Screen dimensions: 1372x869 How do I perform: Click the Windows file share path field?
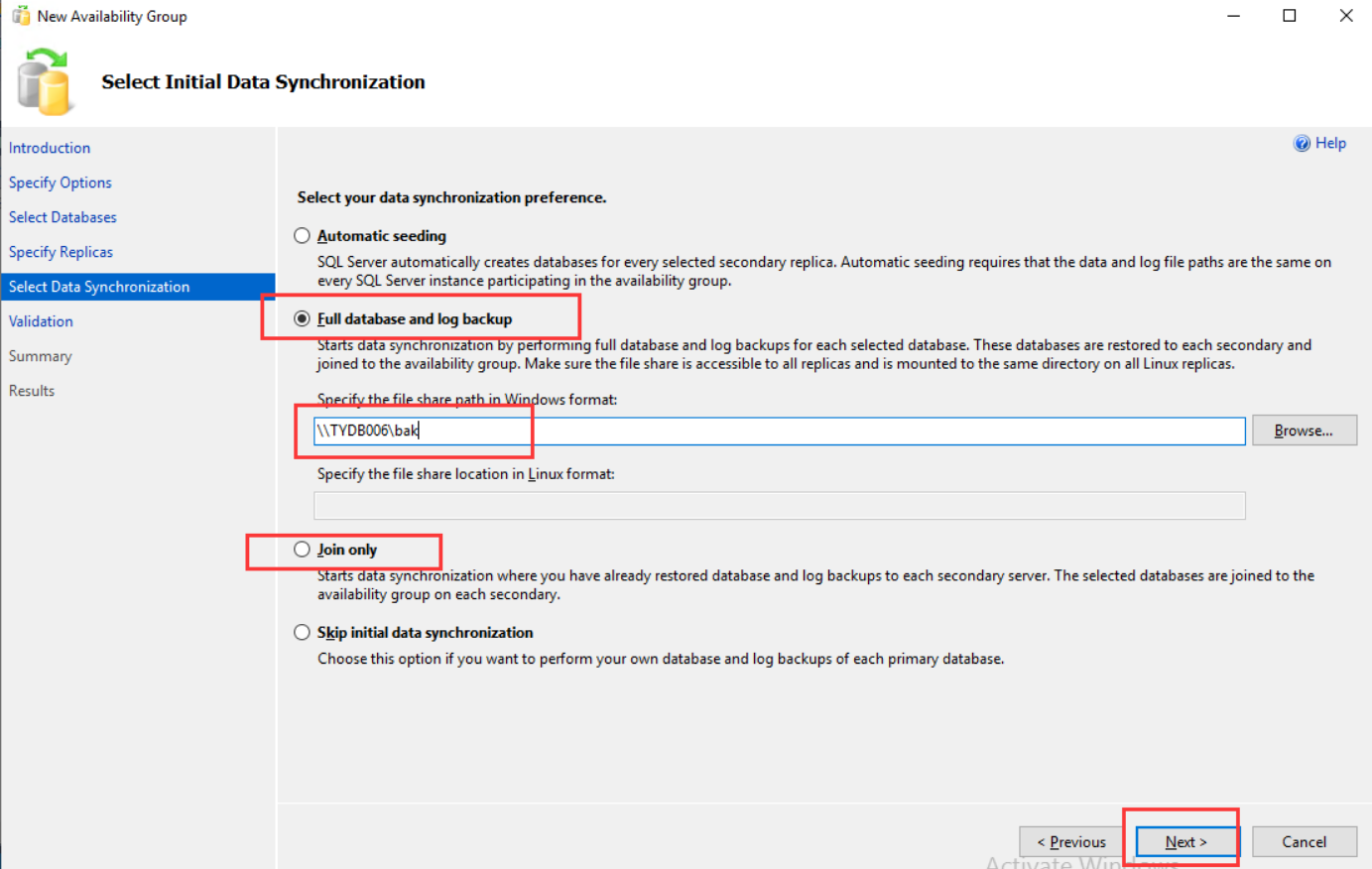click(x=779, y=431)
